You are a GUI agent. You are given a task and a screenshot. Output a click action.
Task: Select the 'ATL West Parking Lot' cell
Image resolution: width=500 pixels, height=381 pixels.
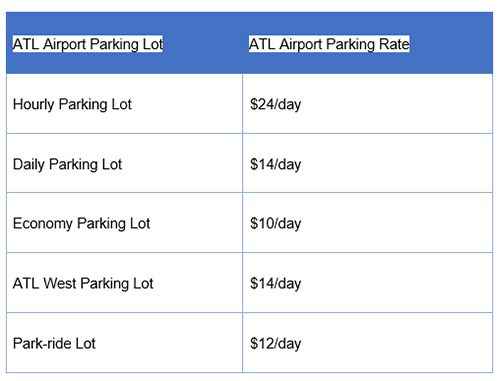pyautogui.click(x=124, y=283)
